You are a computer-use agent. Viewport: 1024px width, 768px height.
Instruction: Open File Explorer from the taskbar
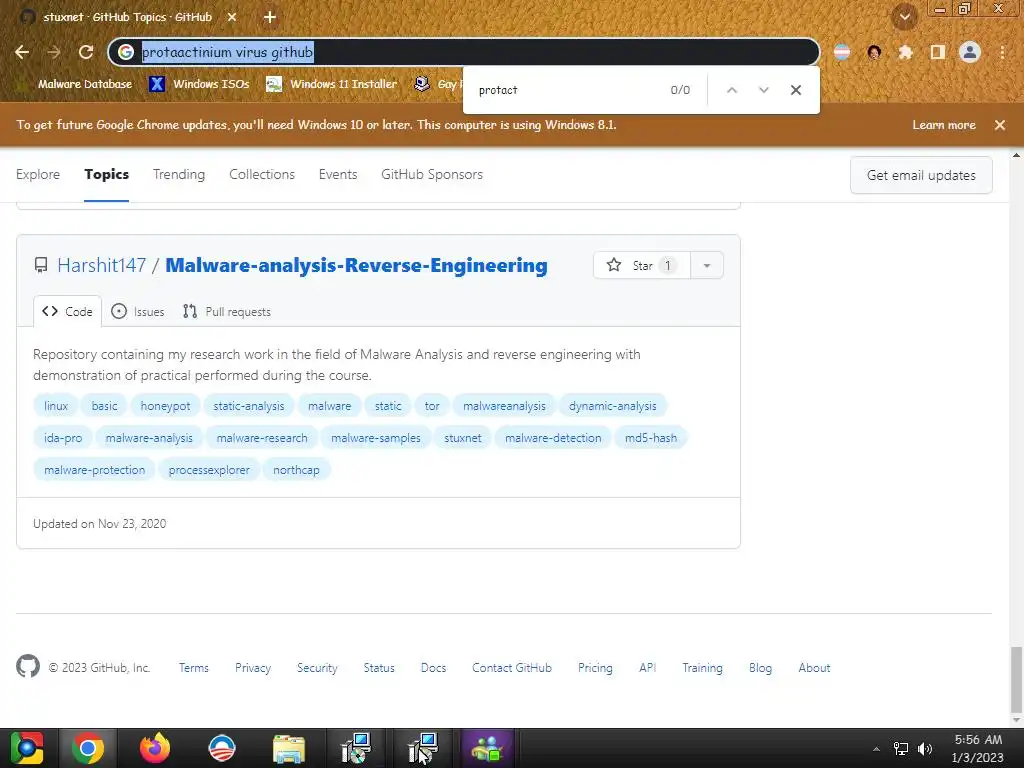coord(289,748)
